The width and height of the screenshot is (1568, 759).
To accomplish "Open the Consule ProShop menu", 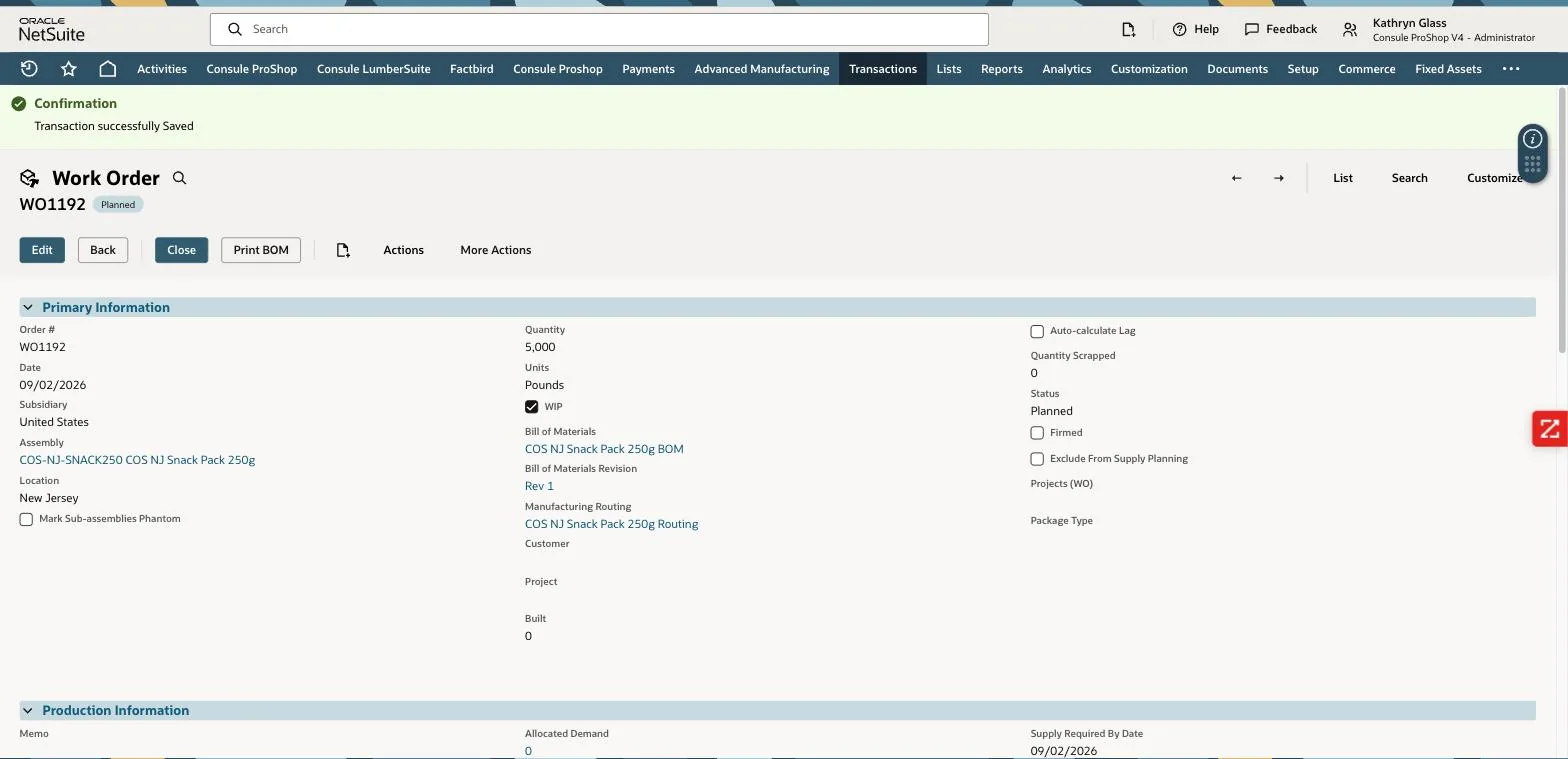I will [x=252, y=69].
